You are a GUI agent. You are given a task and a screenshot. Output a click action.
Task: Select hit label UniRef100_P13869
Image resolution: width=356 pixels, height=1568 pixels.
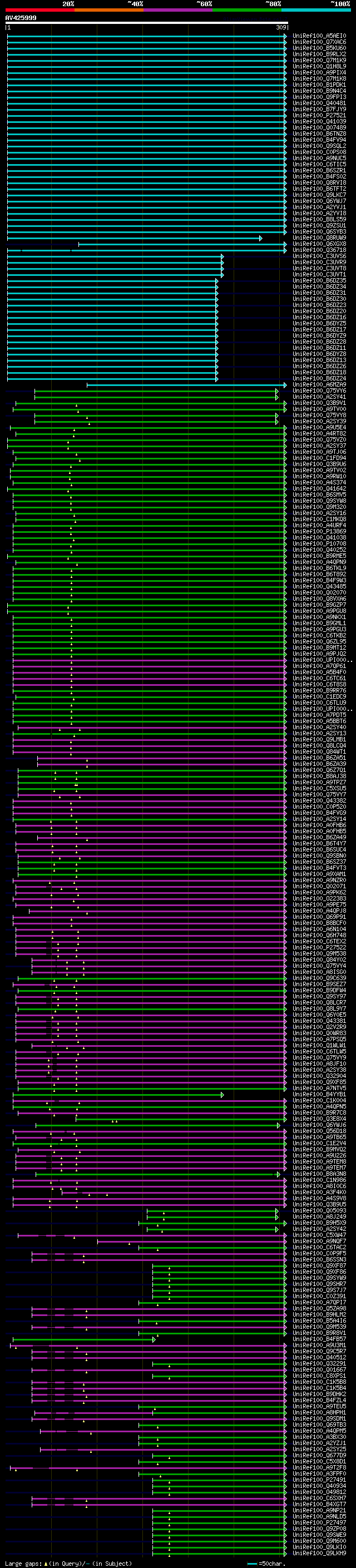coord(319,531)
